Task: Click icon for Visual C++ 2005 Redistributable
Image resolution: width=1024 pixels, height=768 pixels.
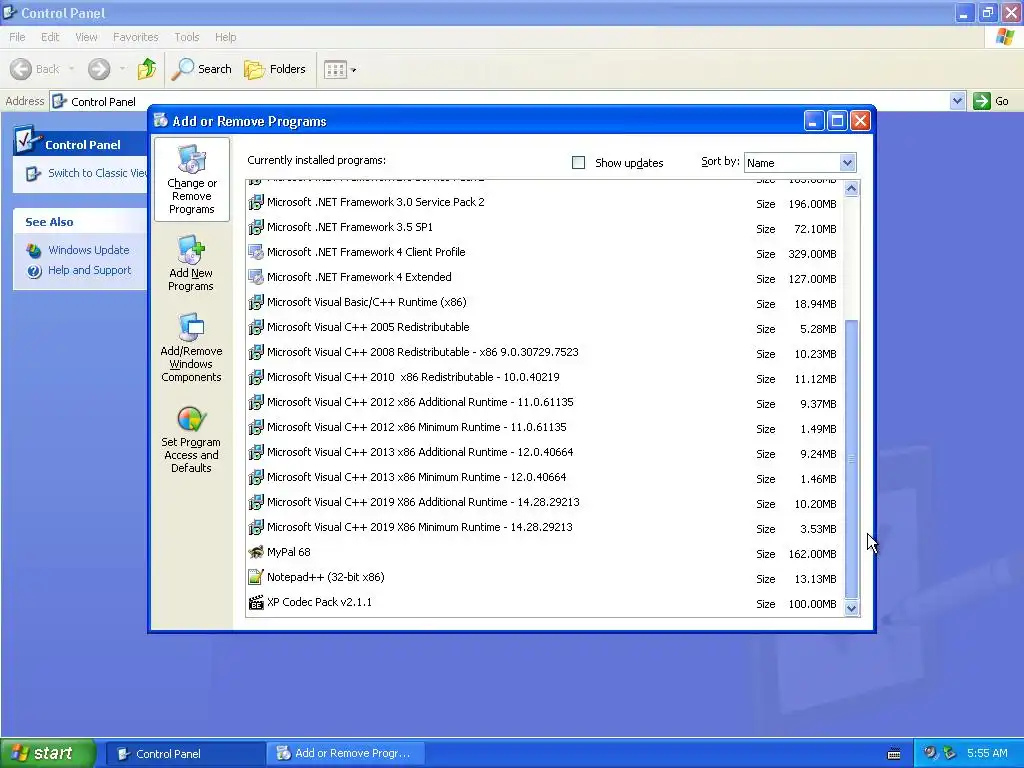Action: point(256,327)
